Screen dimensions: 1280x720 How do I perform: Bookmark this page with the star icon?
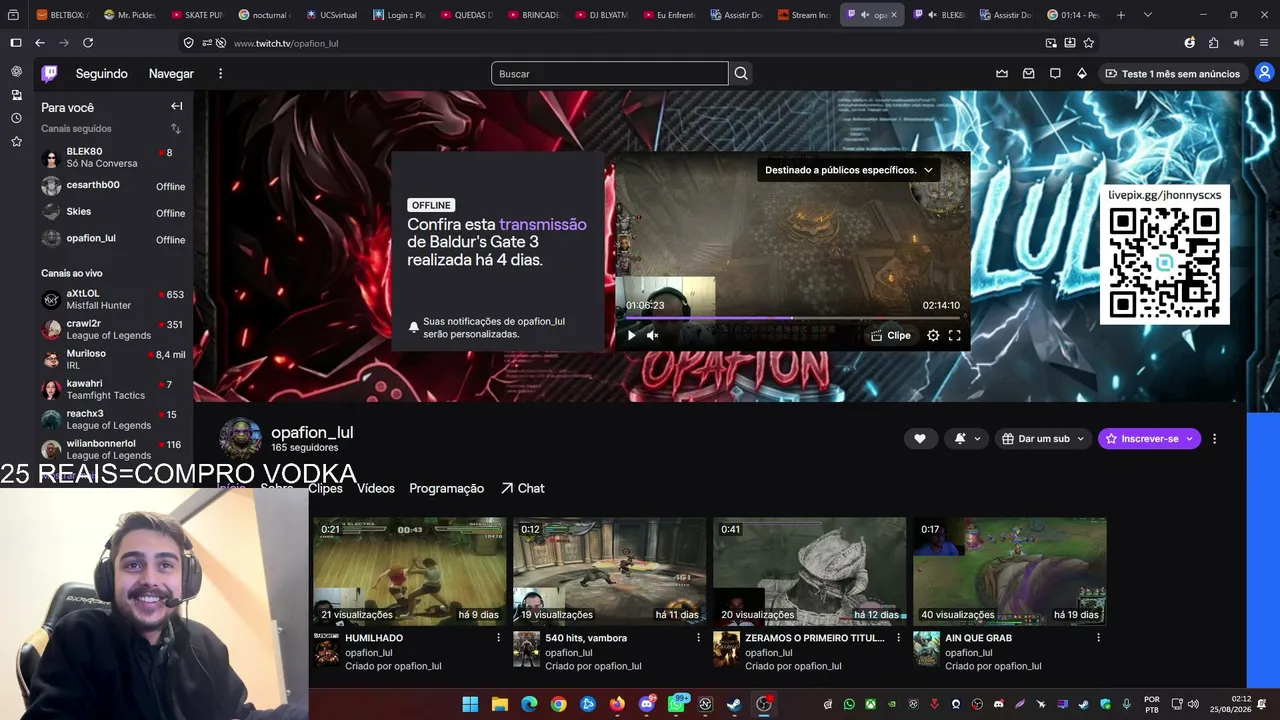pyautogui.click(x=1089, y=43)
